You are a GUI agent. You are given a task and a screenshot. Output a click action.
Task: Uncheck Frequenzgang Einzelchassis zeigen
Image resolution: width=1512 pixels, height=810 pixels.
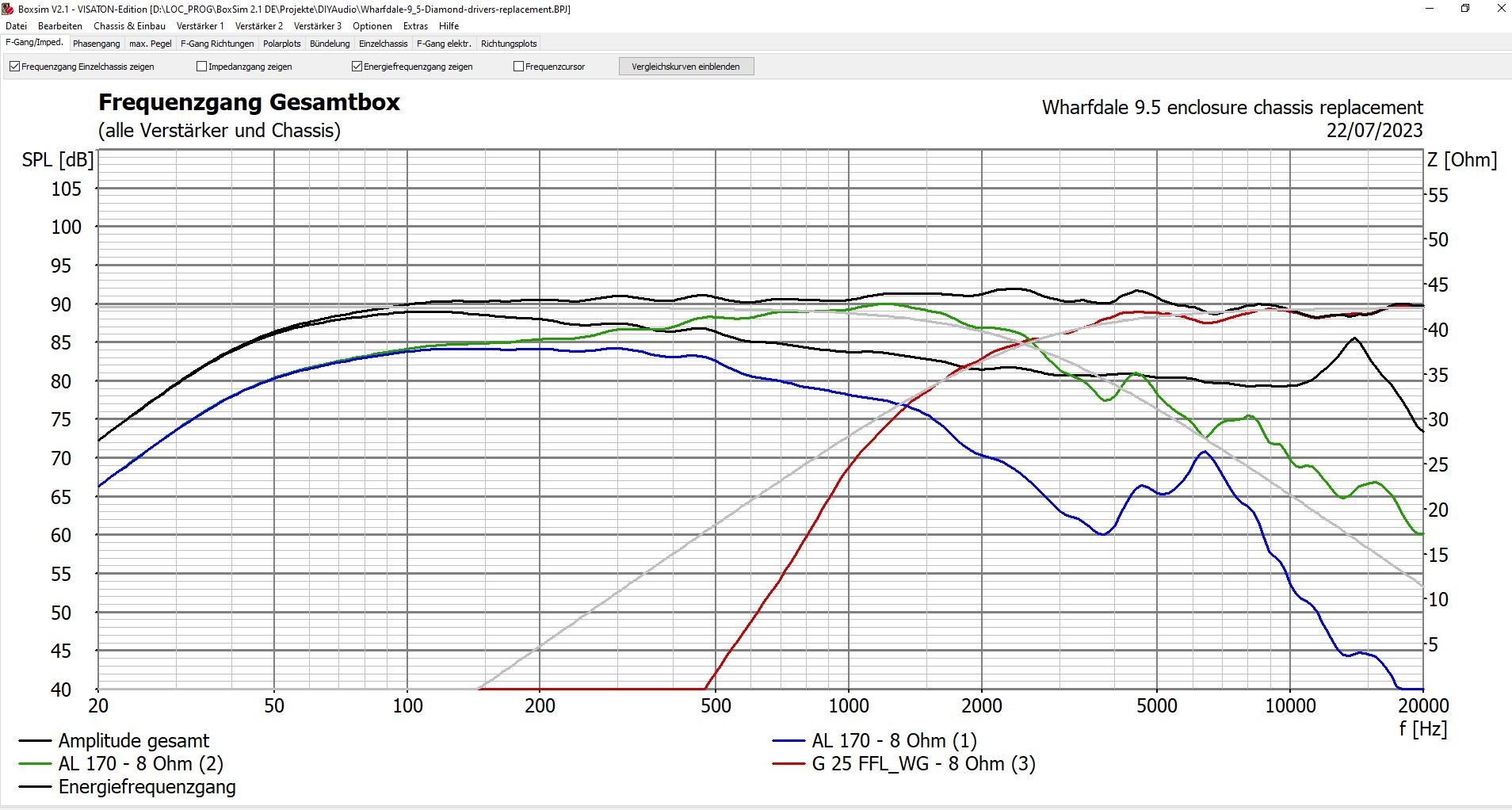coord(14,67)
